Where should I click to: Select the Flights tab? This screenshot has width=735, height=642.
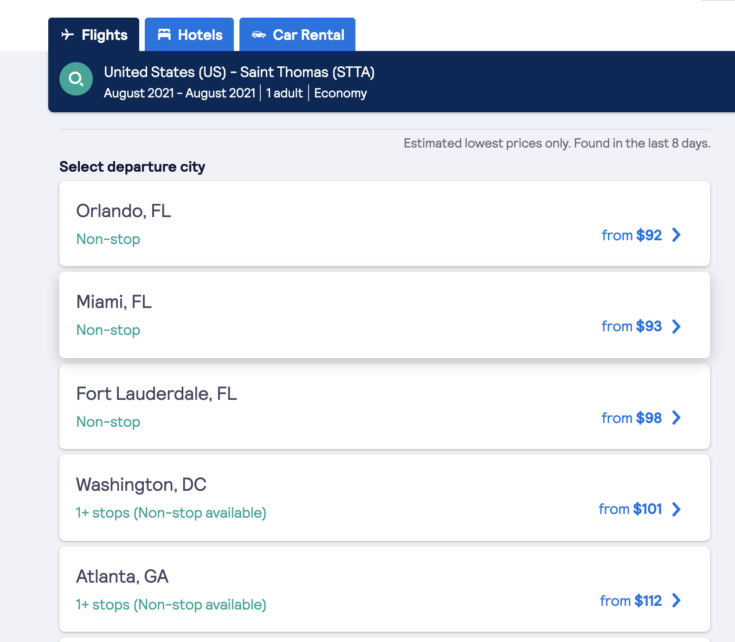pyautogui.click(x=94, y=35)
